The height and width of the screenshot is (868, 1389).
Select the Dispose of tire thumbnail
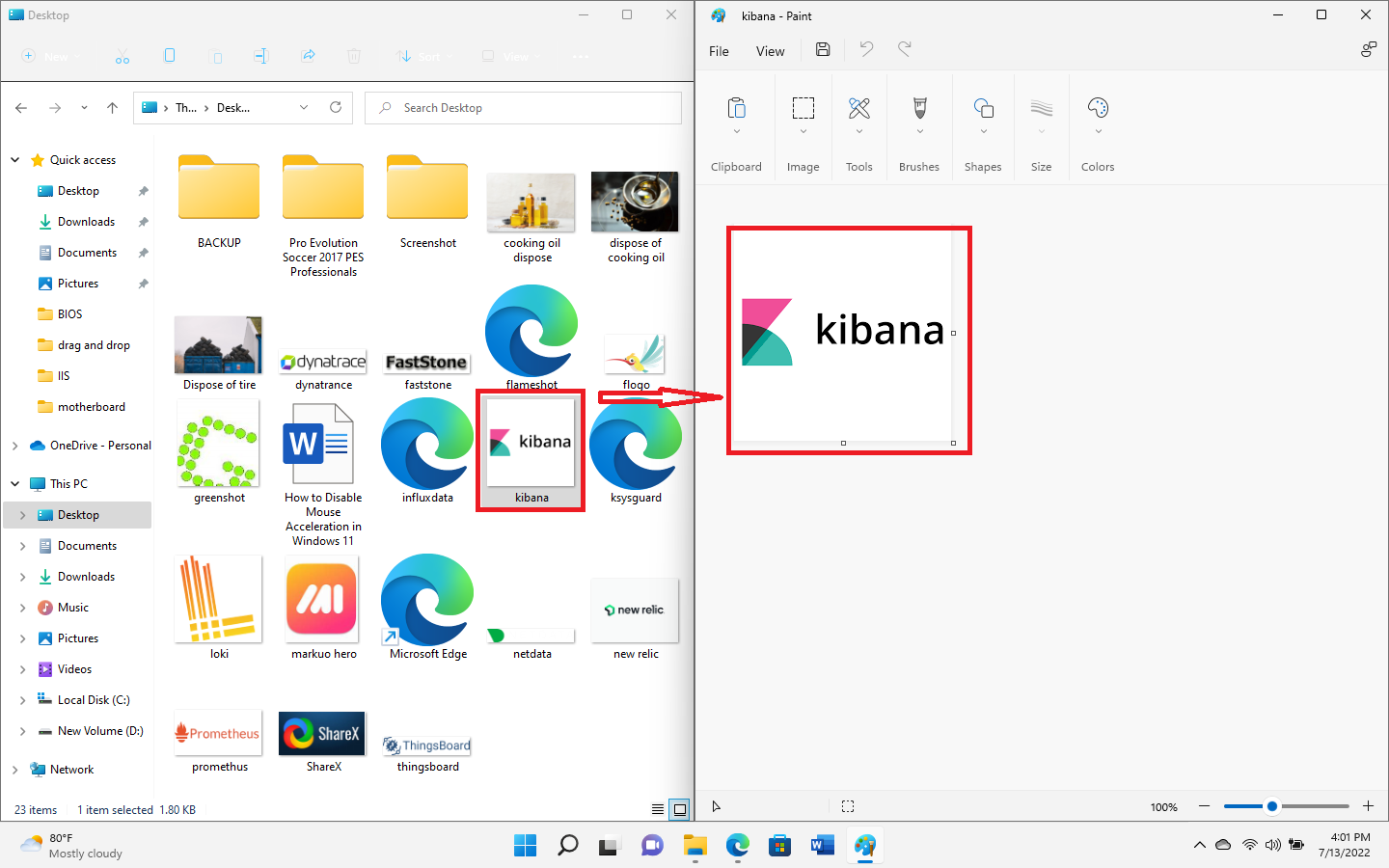tap(219, 344)
